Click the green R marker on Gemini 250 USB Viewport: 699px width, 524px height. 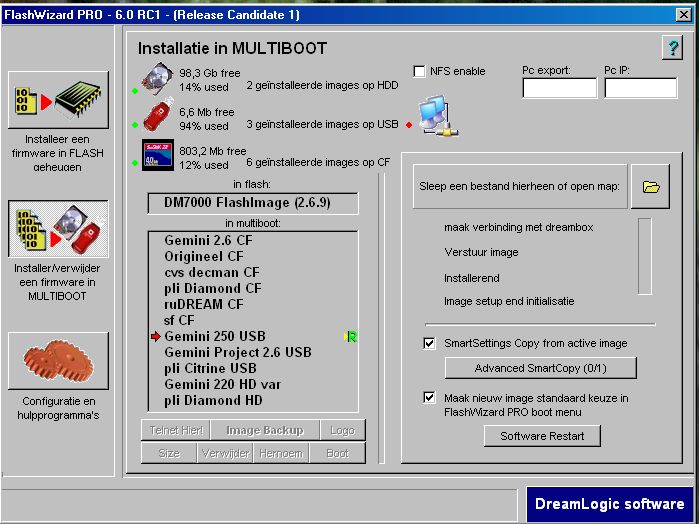(x=351, y=337)
